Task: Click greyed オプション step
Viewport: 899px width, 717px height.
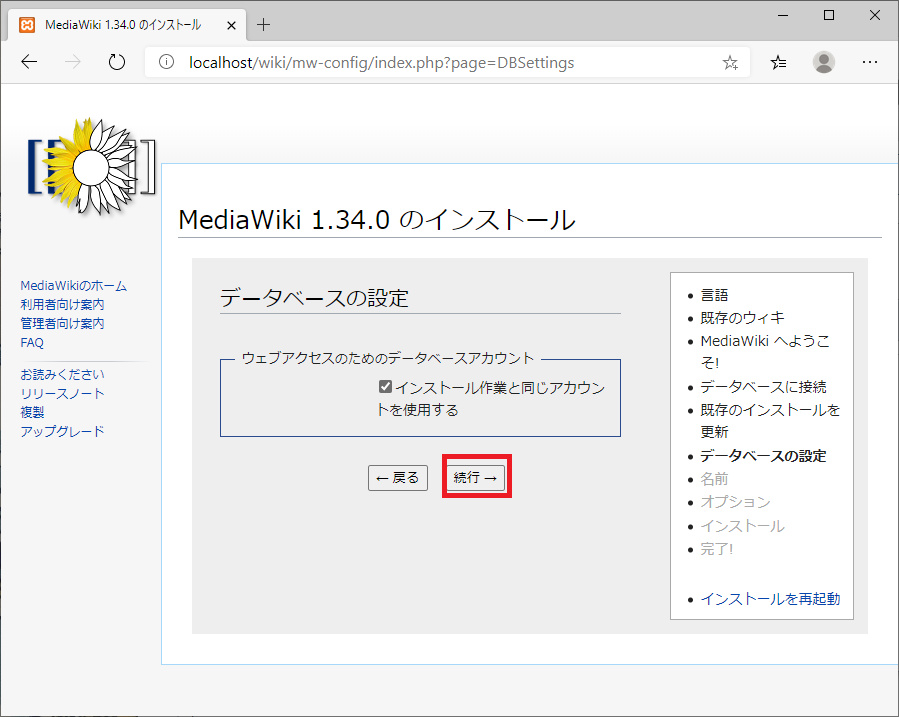Action: click(735, 501)
